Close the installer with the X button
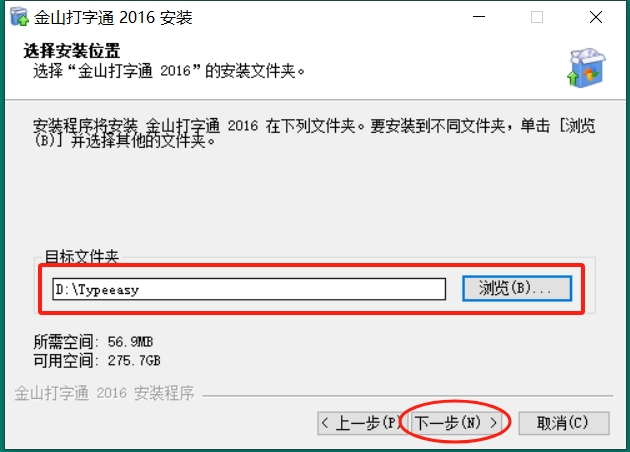The image size is (630, 452). pos(595,17)
